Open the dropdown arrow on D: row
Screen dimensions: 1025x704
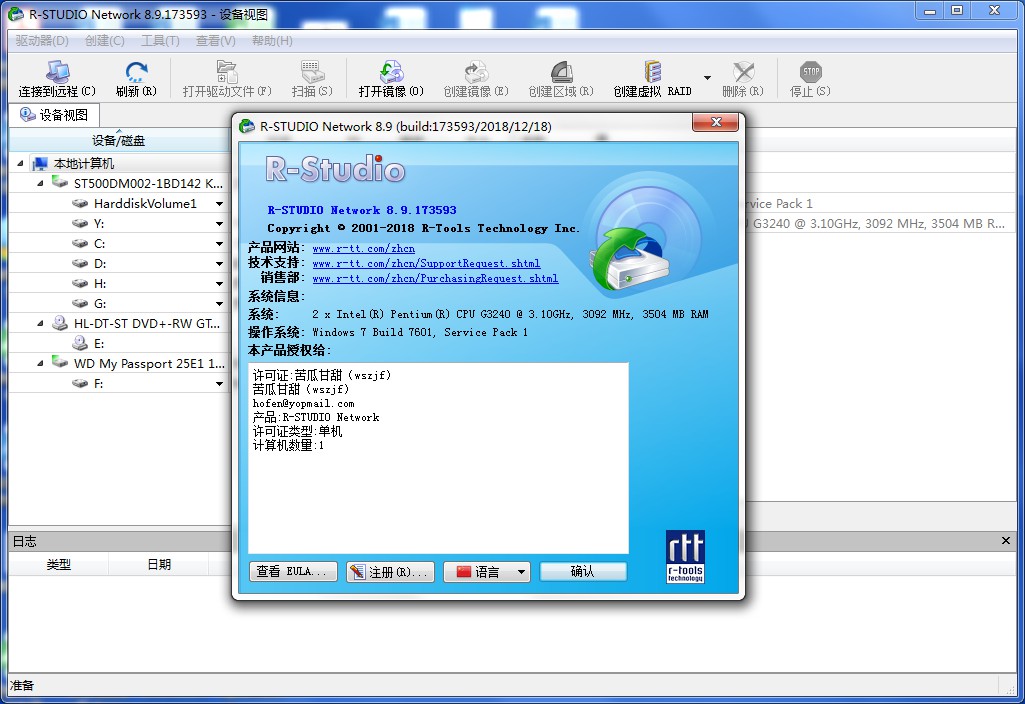point(219,264)
